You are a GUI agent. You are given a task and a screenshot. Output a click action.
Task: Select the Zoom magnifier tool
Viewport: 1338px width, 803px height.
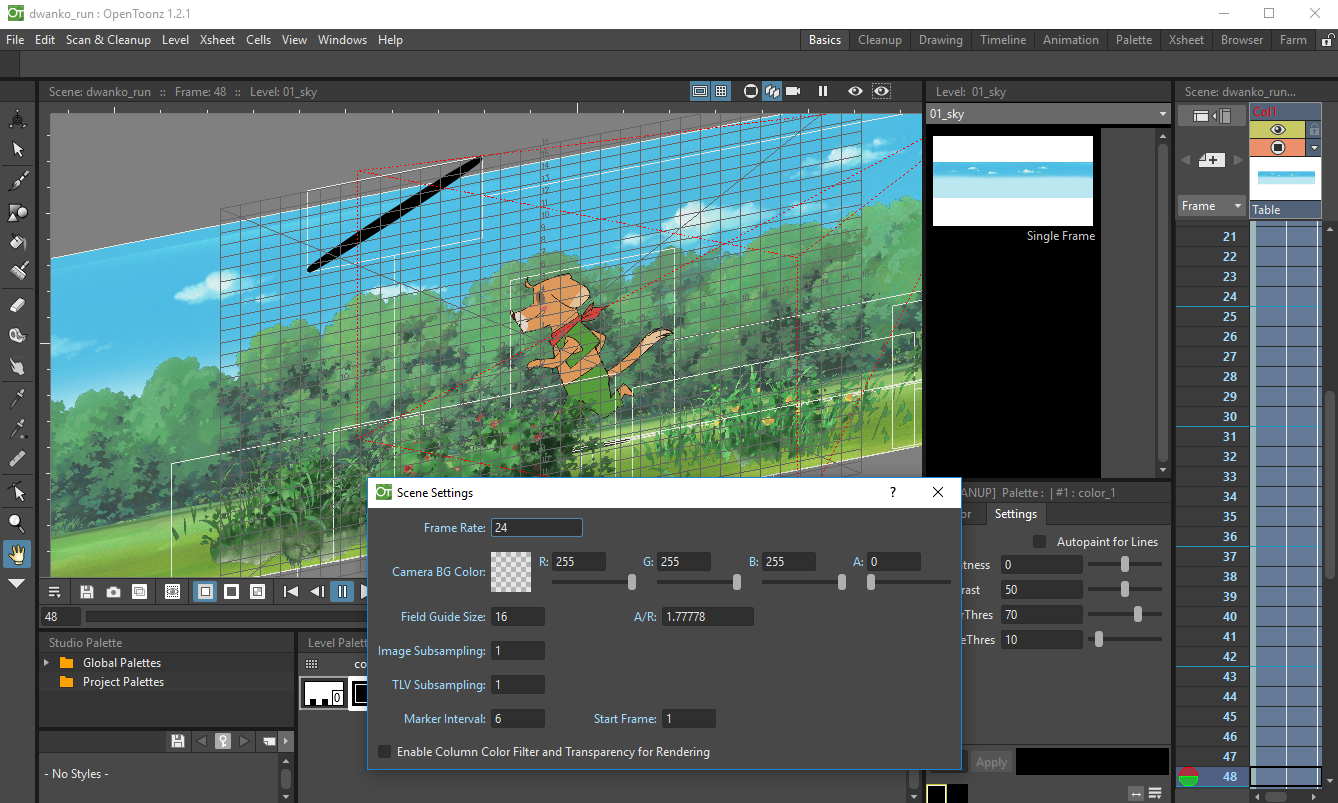point(18,522)
